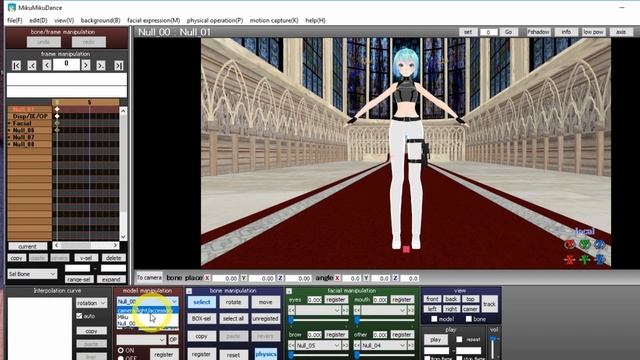Click the previous mouth morph arrow
Screen dimensions: 640x360
coord(357,311)
